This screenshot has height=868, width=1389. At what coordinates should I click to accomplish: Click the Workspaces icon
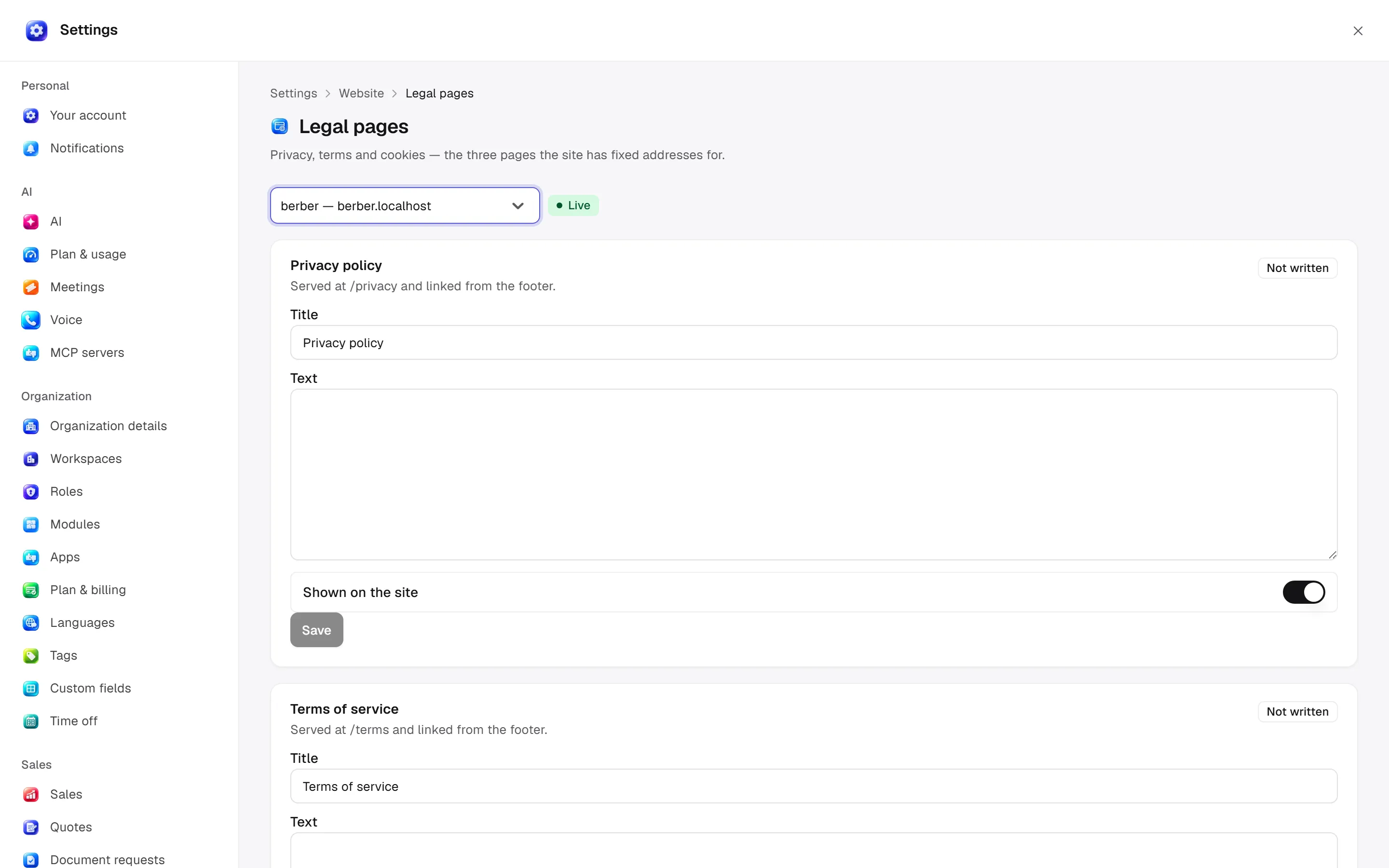tap(31, 459)
